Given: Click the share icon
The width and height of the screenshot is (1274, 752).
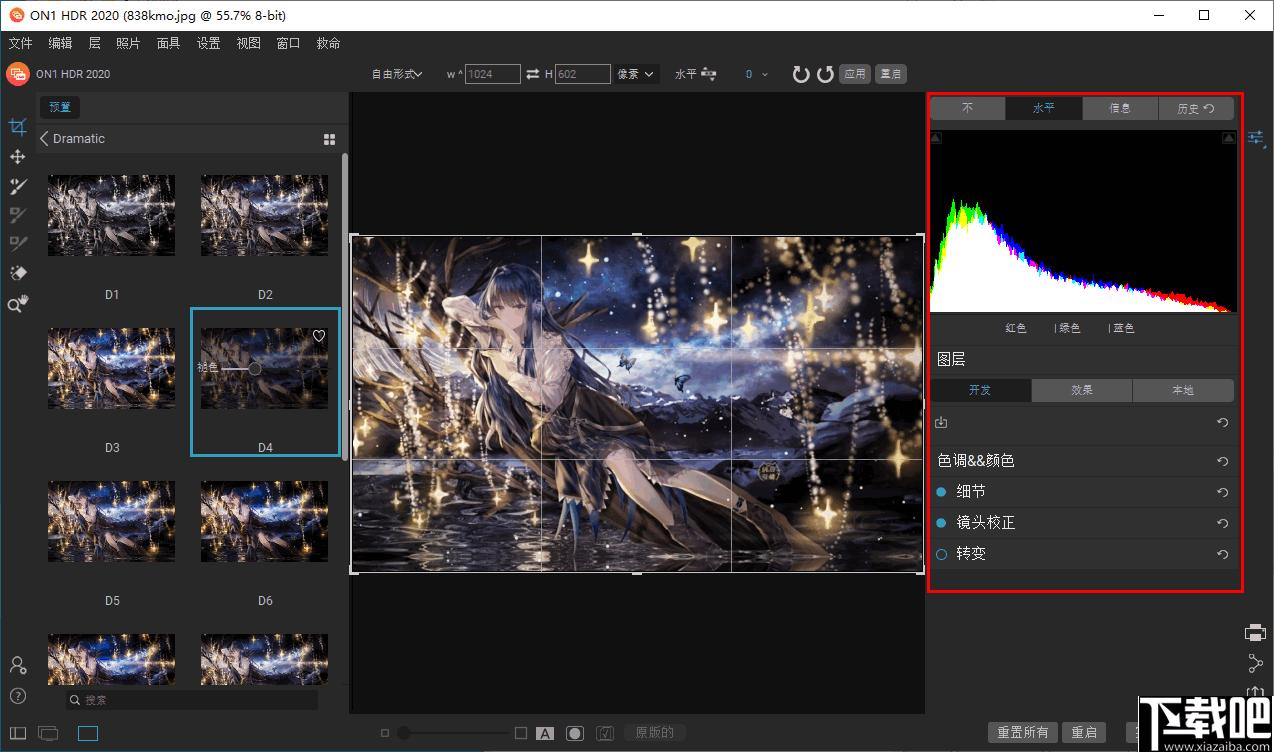Looking at the screenshot, I should 1256,663.
